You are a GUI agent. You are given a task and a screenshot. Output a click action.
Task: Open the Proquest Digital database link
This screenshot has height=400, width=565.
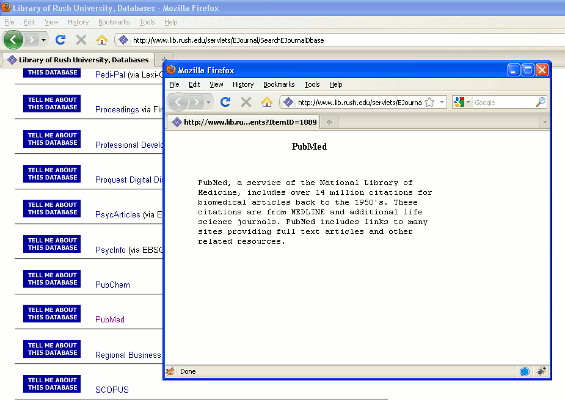pyautogui.click(x=129, y=179)
